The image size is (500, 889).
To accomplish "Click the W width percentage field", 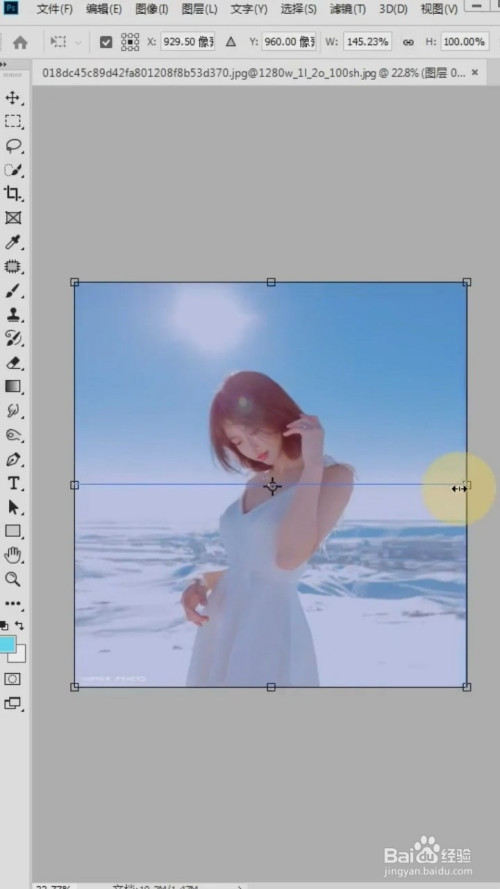I will (367, 42).
